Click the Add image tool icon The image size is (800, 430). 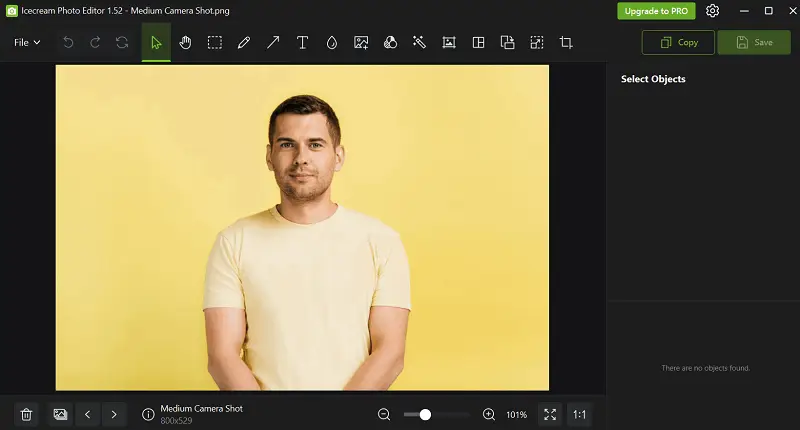tap(361, 42)
